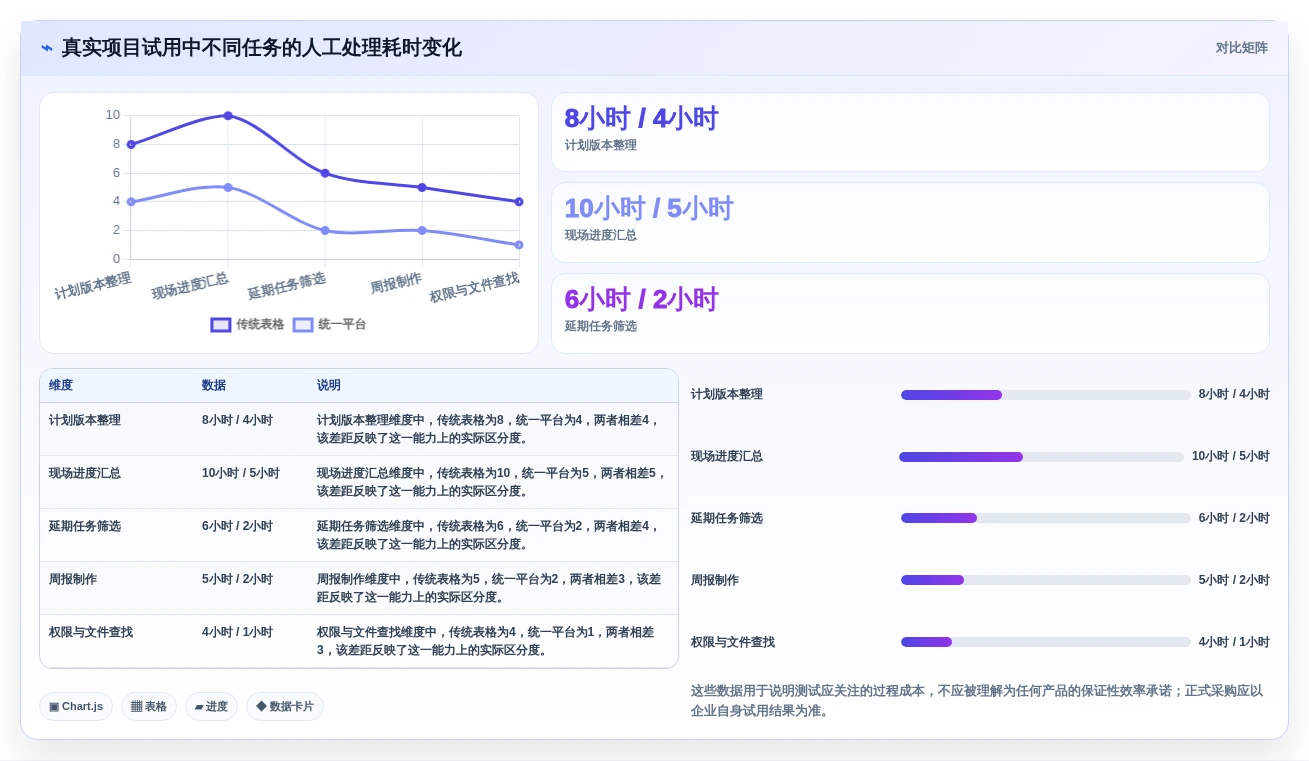Click the 权限与文件查找 x-axis label on chart

tap(475, 288)
